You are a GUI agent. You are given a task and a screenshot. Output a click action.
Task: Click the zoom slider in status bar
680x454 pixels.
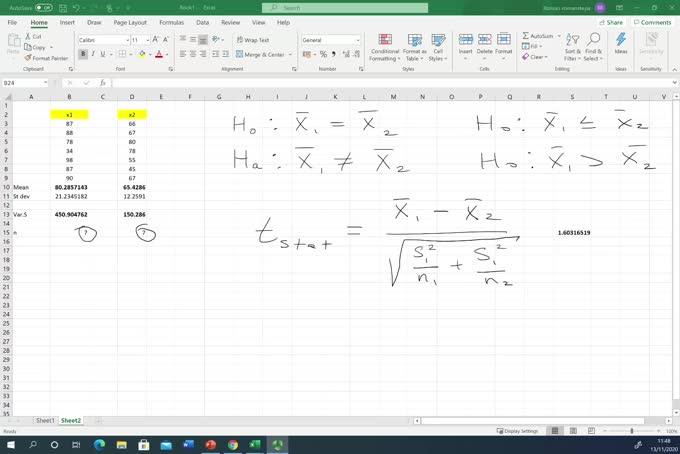click(635, 430)
